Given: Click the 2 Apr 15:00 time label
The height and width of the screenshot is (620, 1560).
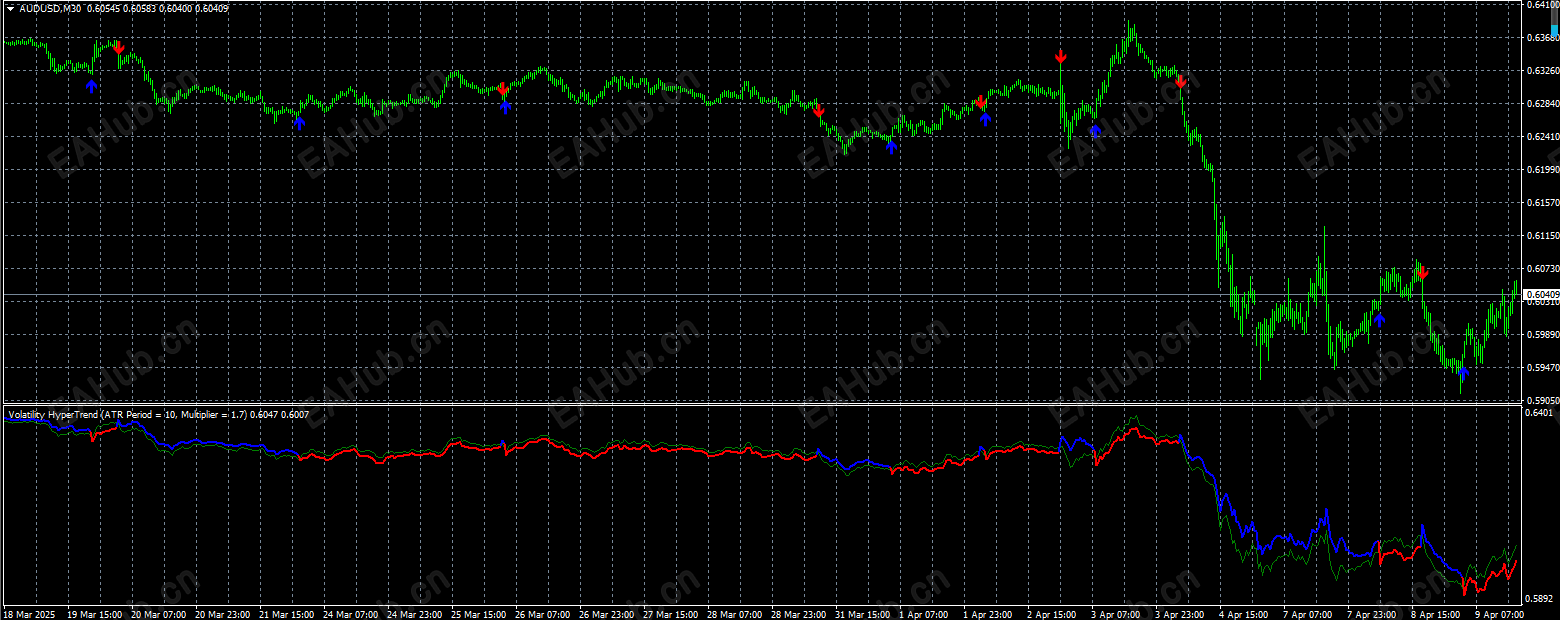Looking at the screenshot, I should pyautogui.click(x=1053, y=613).
